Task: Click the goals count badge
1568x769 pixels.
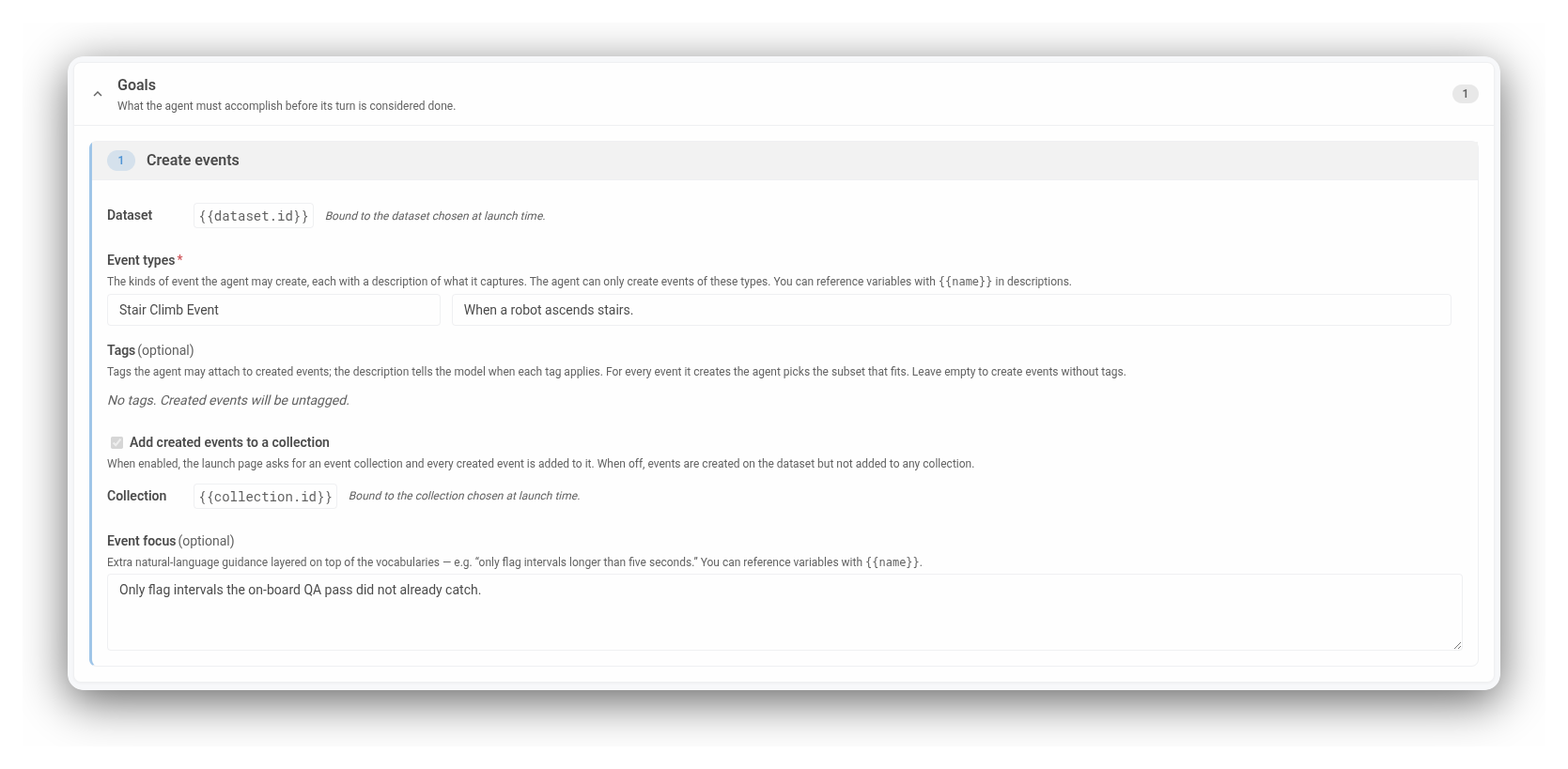Action: tap(1465, 94)
